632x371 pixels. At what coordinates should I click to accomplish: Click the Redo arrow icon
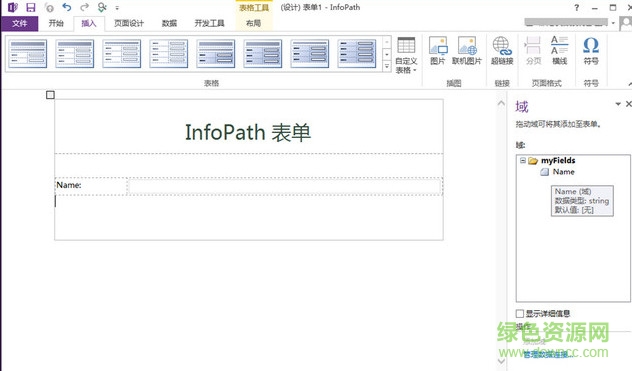pos(84,7)
